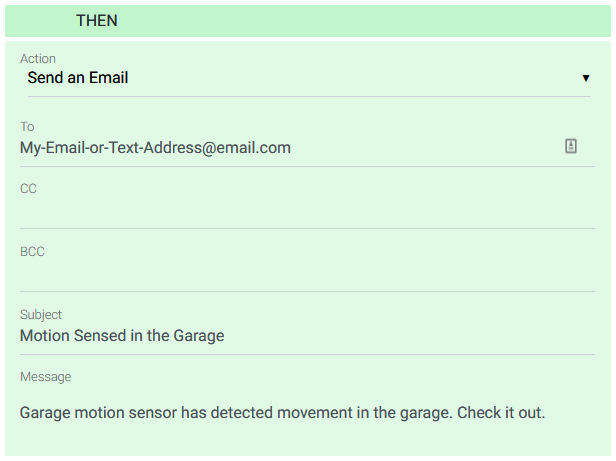616x461 pixels.
Task: Click into the empty CC field
Action: (300, 211)
